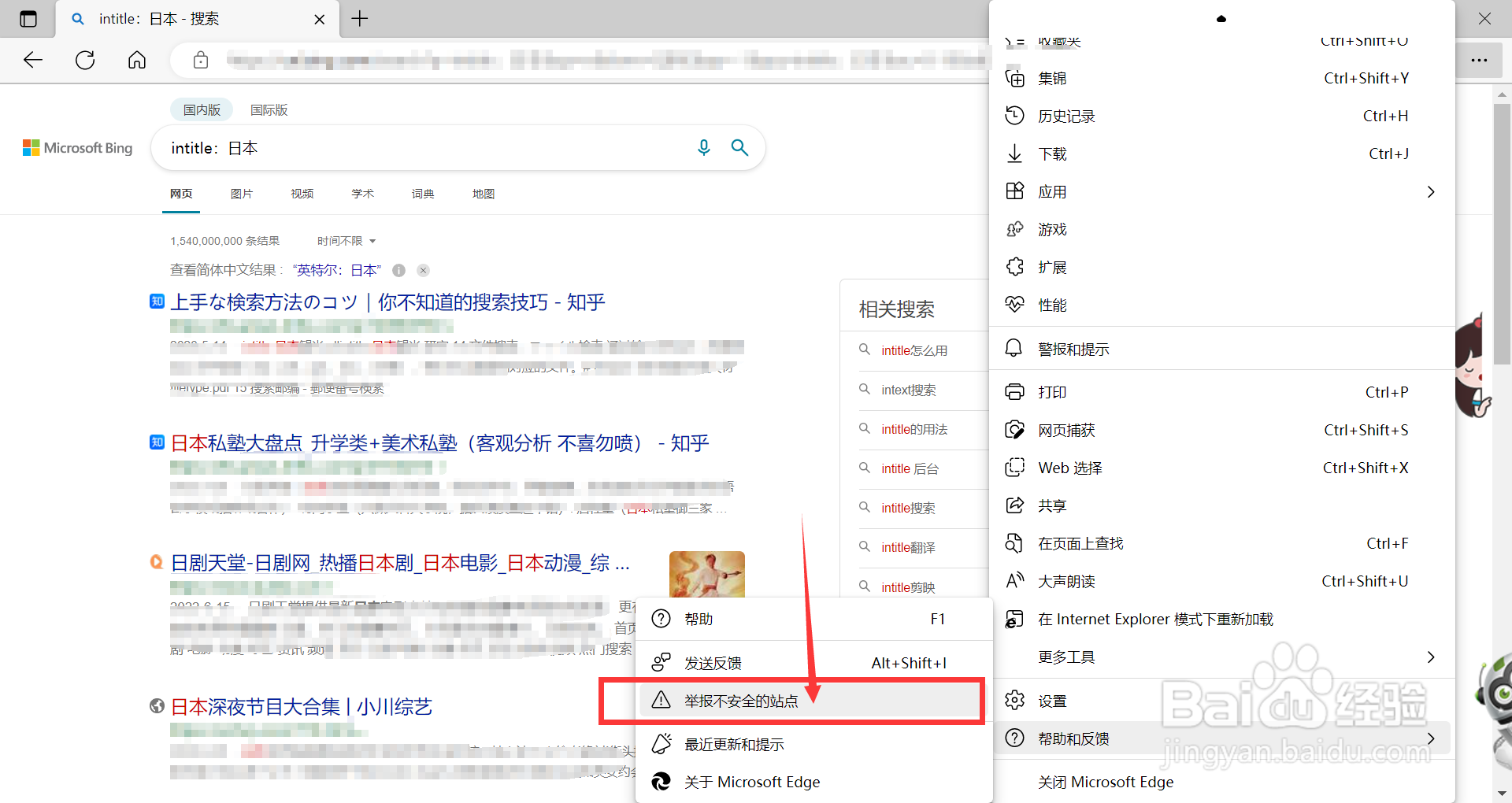Viewport: 1512px width, 803px height.
Task: Select the 图片 search tab
Action: [x=242, y=194]
